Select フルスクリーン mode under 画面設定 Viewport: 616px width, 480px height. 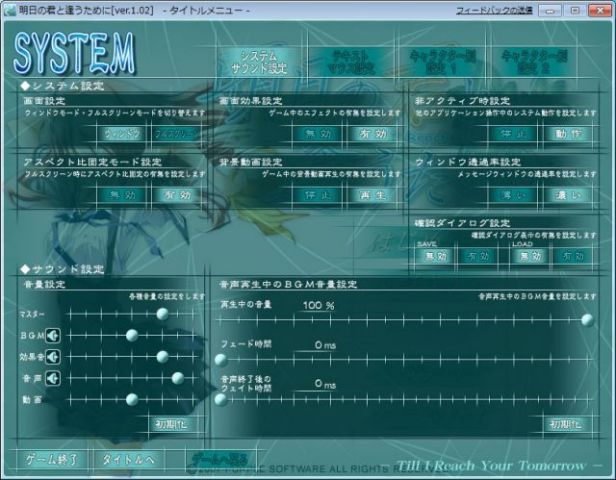click(x=175, y=133)
